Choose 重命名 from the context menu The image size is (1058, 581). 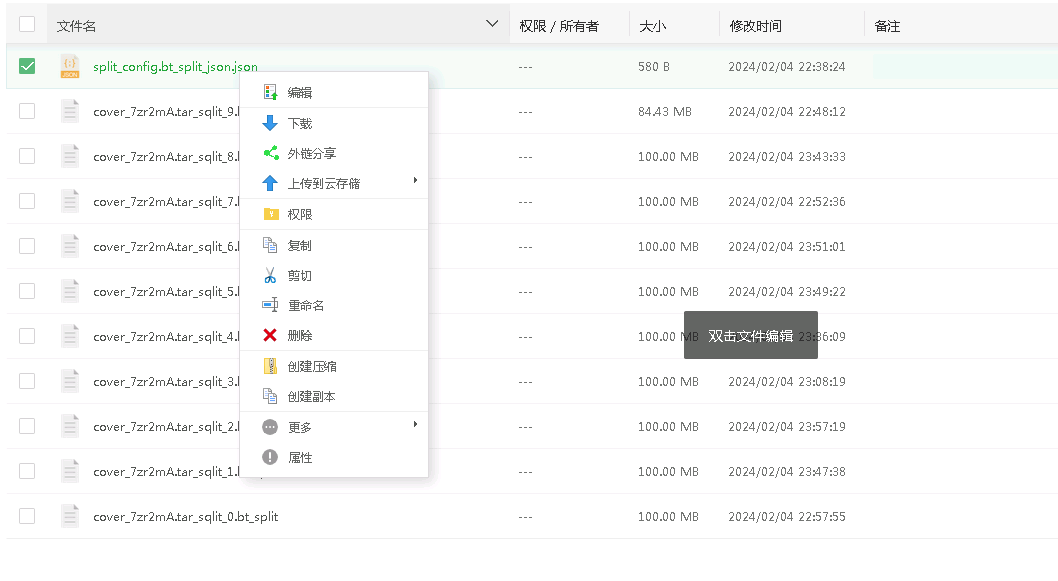click(x=334, y=305)
